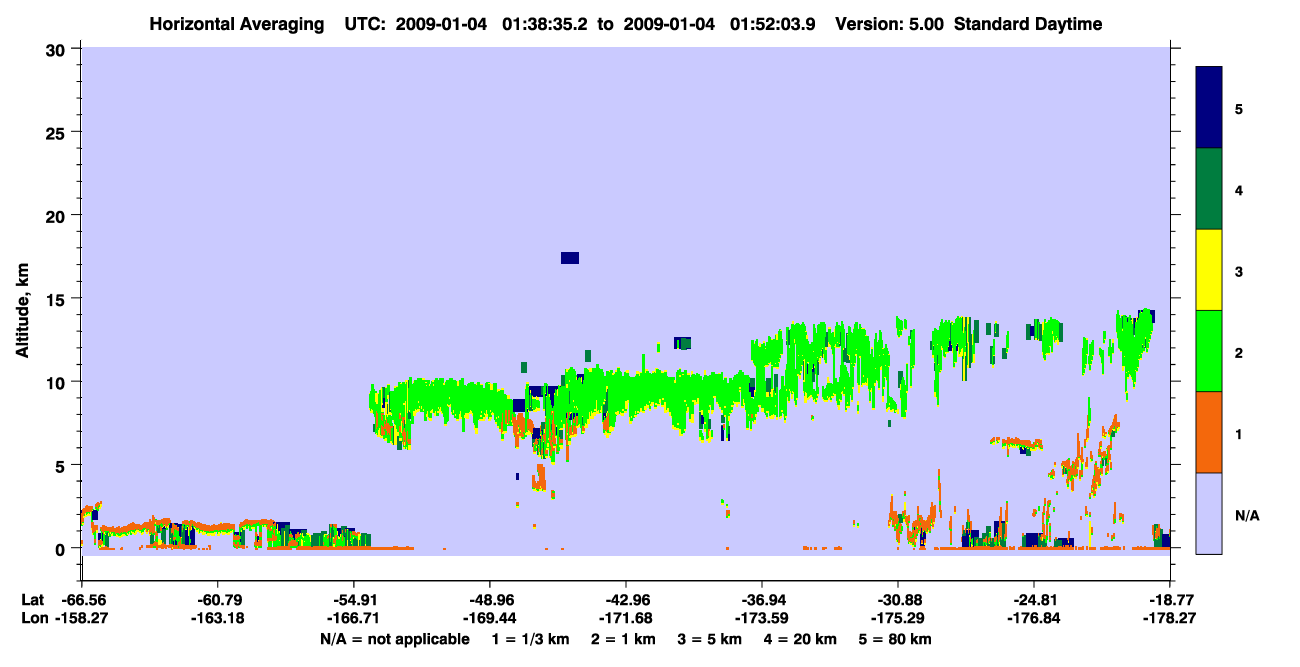Click the colorbar label "N/A"
The height and width of the screenshot is (667, 1300).
pyautogui.click(x=1247, y=515)
